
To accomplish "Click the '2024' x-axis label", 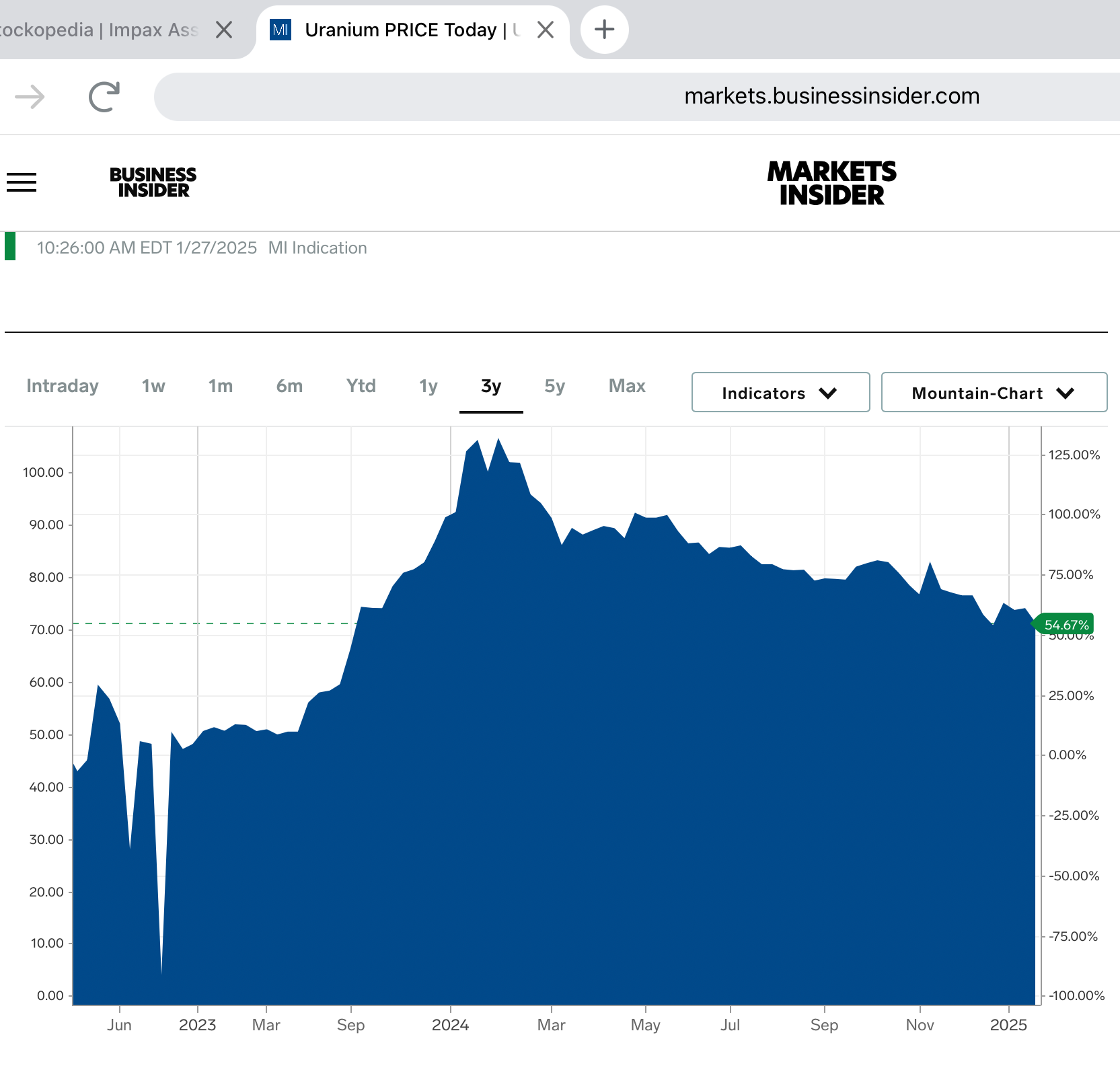I will click(450, 1025).
